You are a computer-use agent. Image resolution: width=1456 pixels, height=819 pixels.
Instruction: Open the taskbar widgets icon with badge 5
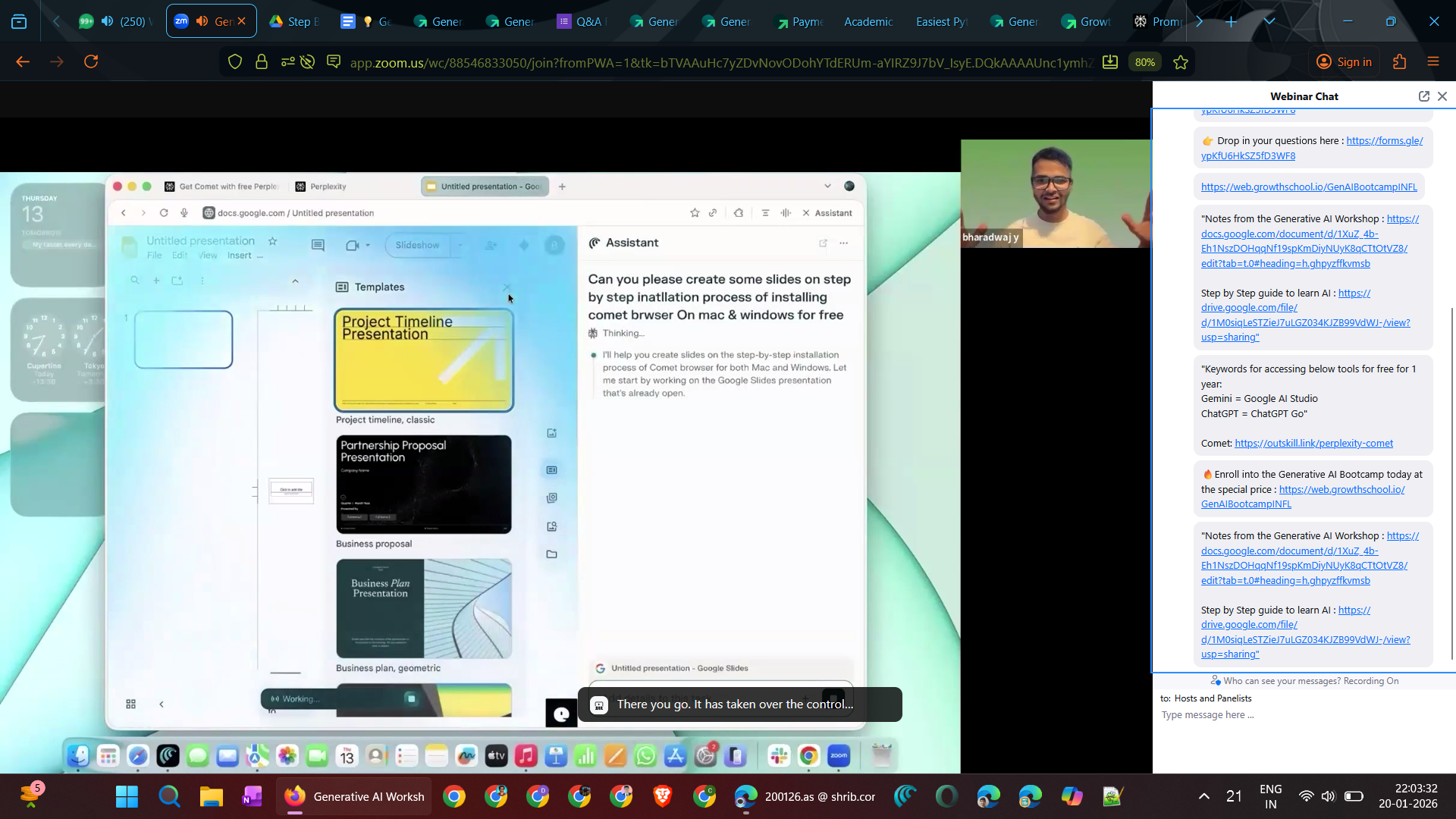(32, 795)
